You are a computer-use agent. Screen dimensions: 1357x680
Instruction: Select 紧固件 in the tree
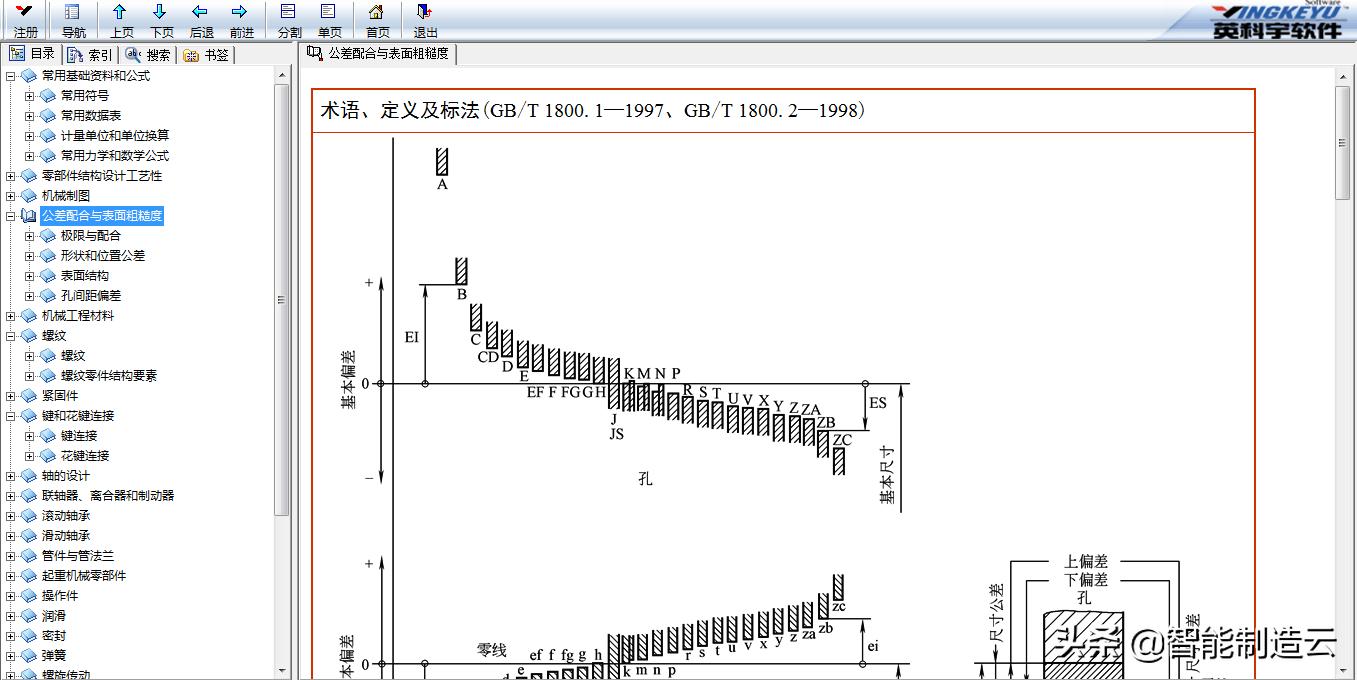click(60, 396)
